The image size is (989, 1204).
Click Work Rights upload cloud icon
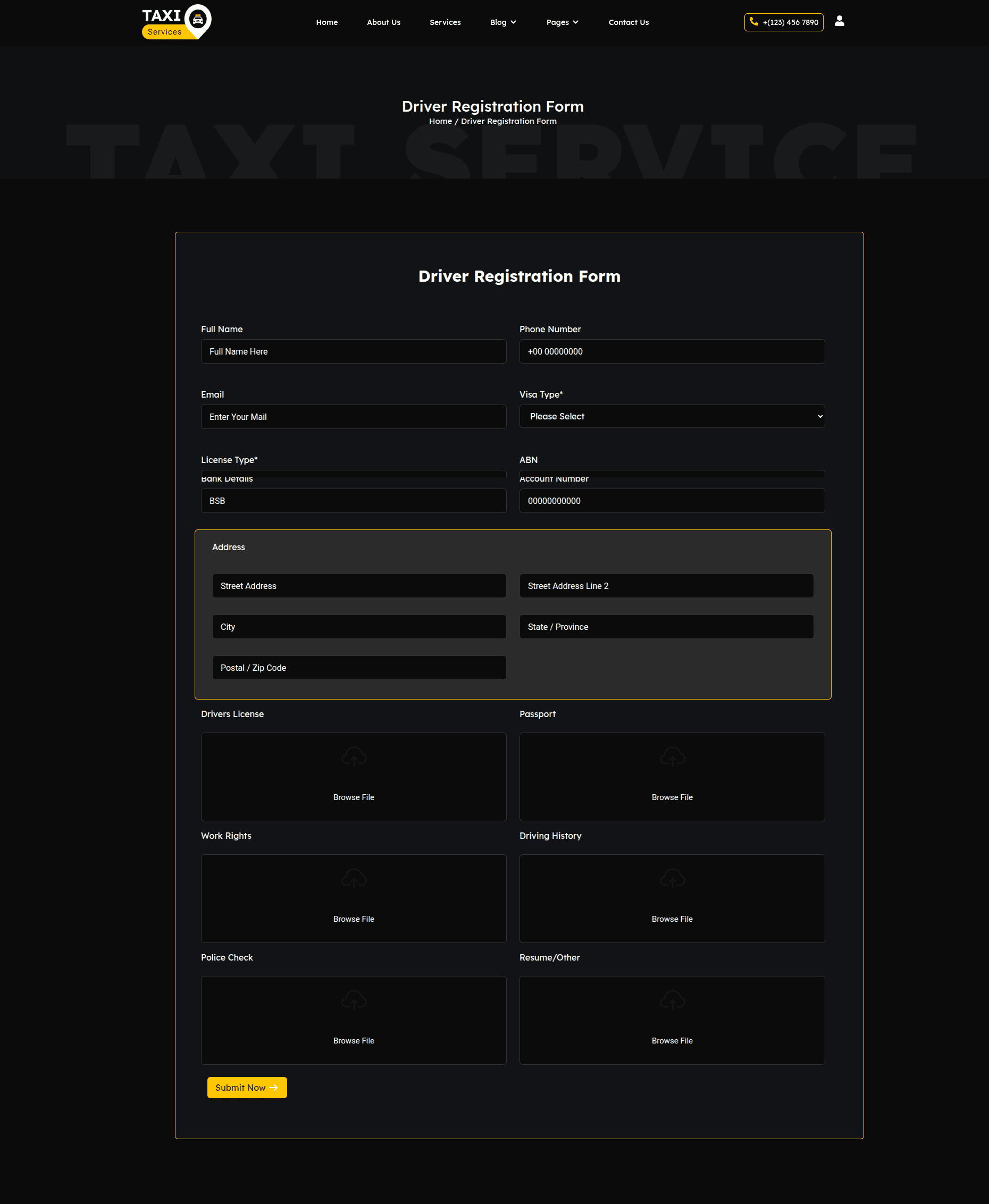point(354,878)
